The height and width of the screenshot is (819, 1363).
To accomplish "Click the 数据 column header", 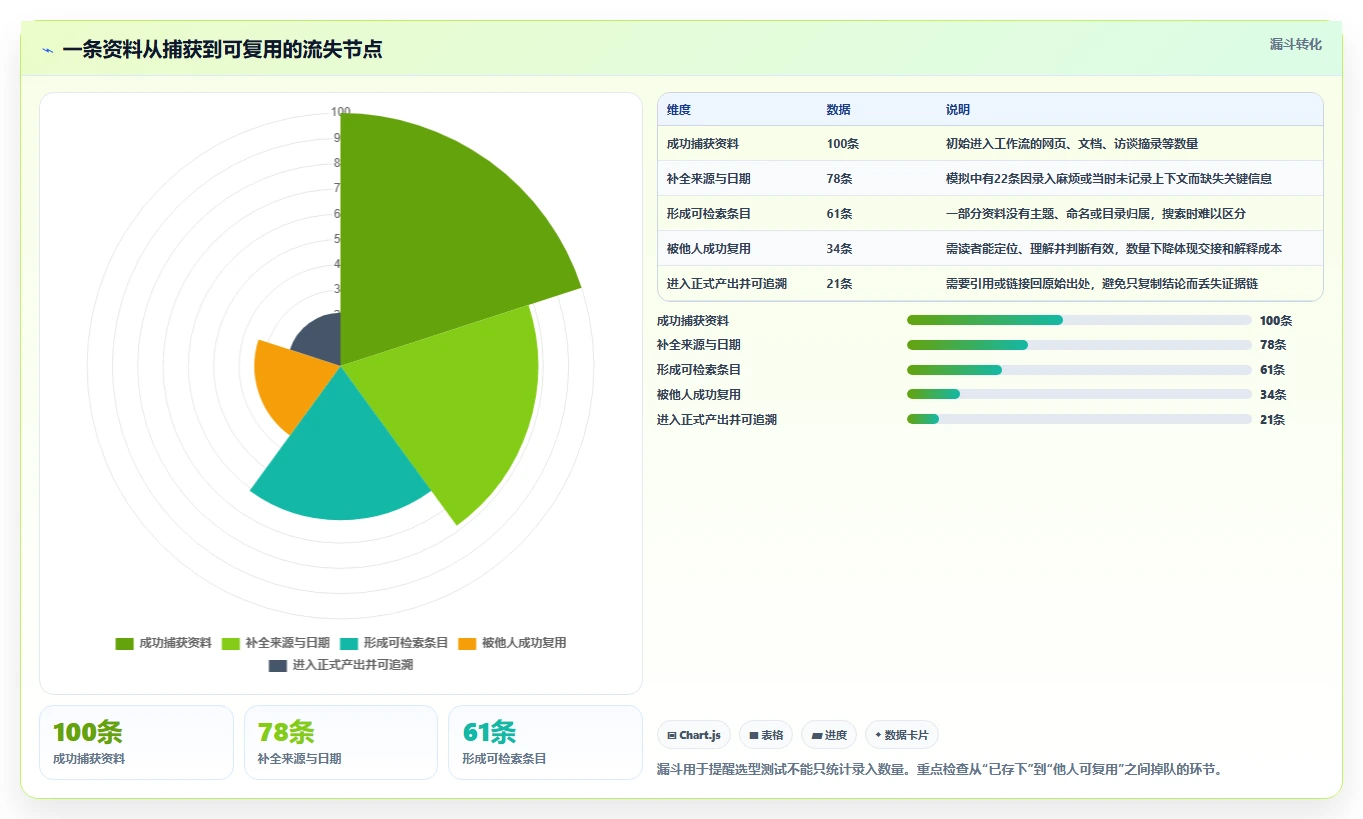I will [838, 110].
